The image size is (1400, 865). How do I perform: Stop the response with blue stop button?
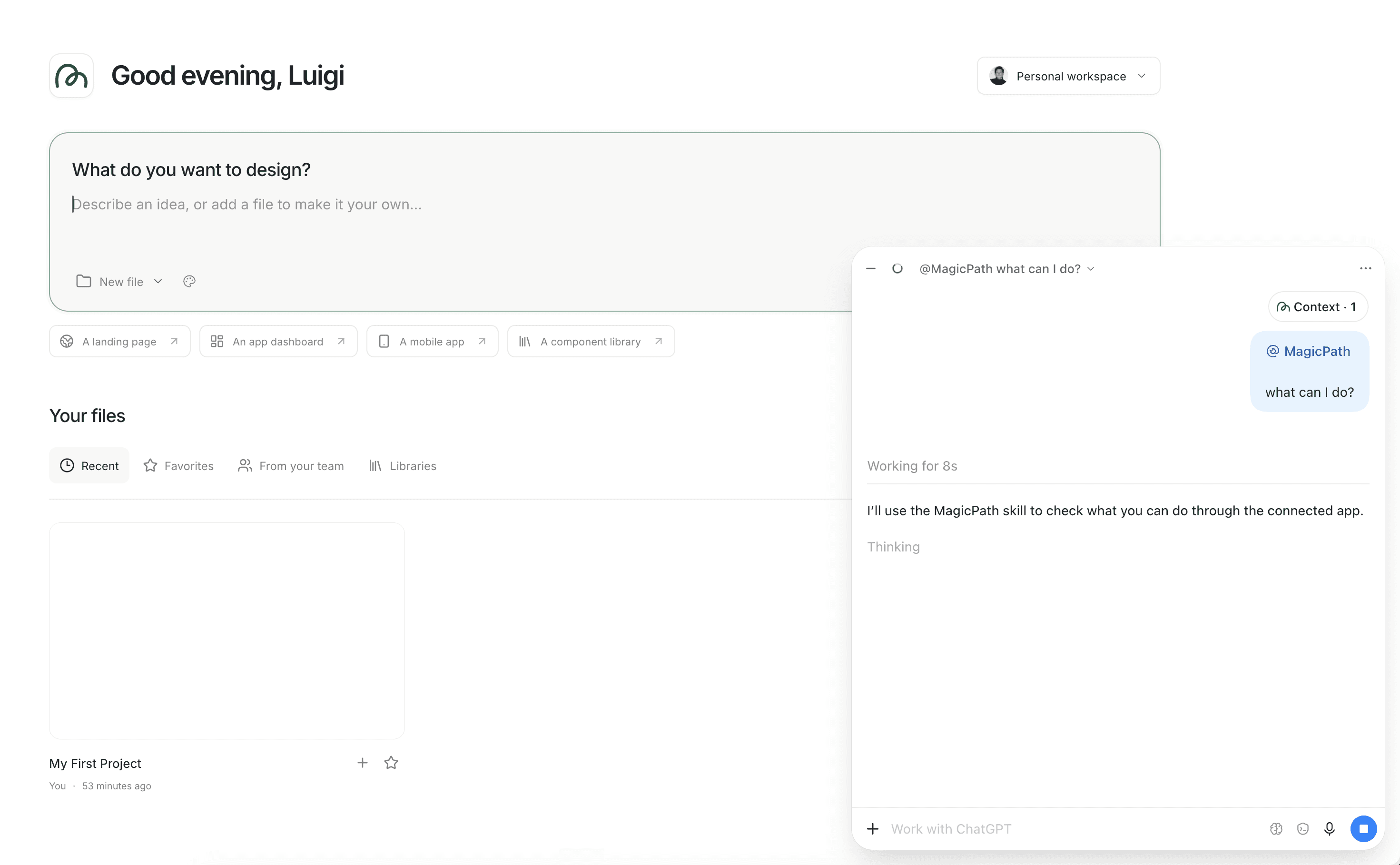coord(1363,829)
